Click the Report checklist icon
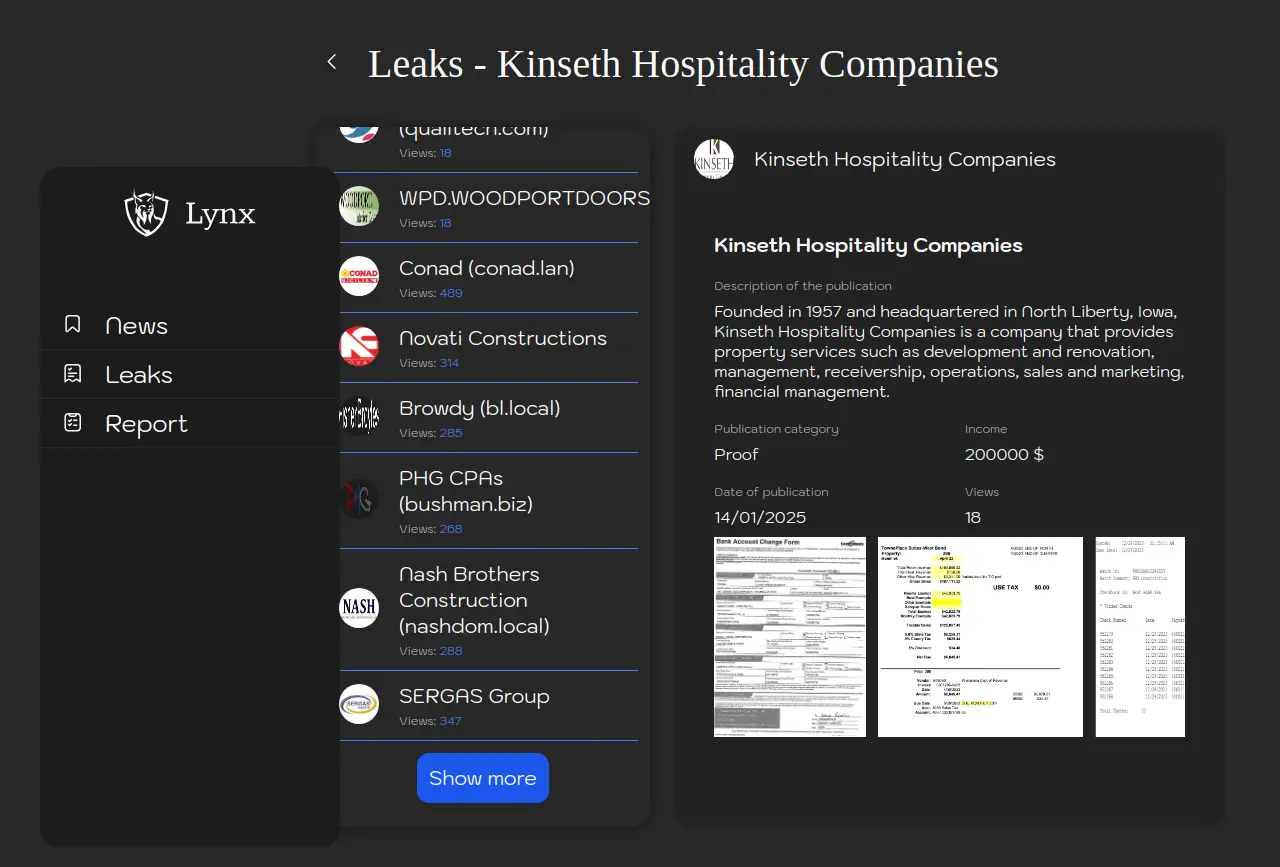Viewport: 1280px width, 867px height. pyautogui.click(x=73, y=423)
